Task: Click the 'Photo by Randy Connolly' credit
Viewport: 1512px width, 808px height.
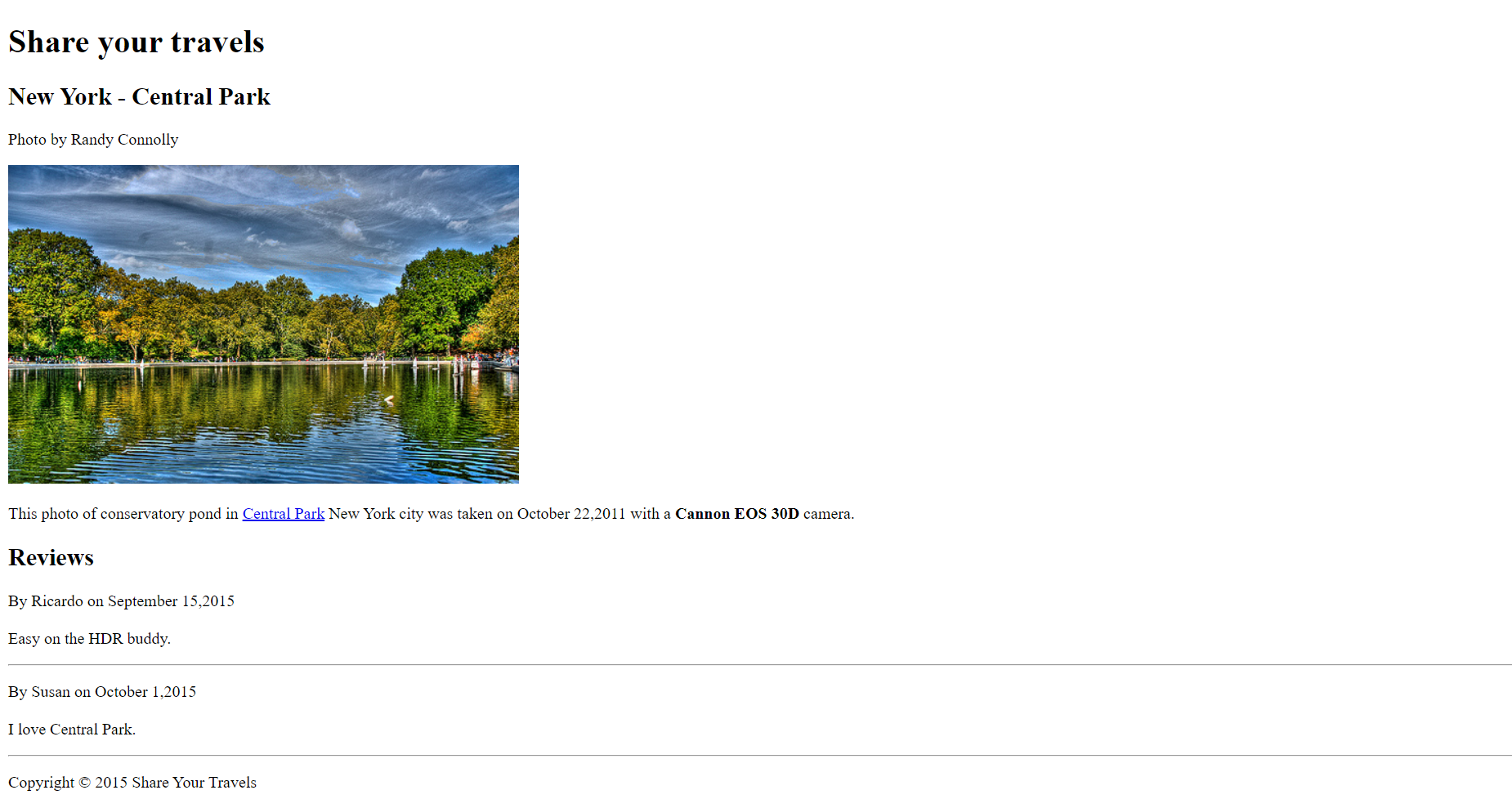Action: (x=93, y=140)
